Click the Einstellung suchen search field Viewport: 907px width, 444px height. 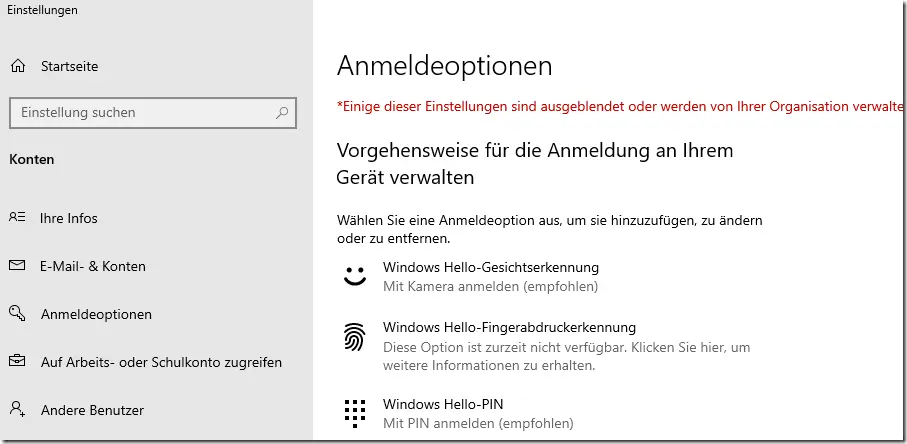[153, 113]
